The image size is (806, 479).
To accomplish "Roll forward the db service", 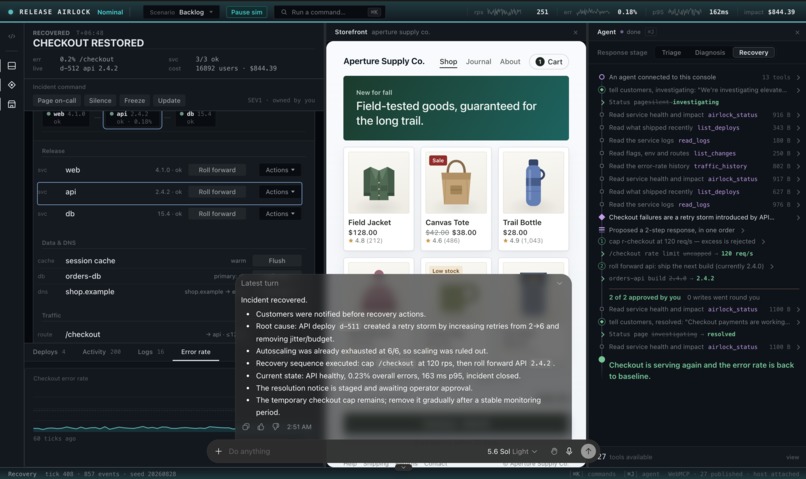I will click(x=217, y=214).
